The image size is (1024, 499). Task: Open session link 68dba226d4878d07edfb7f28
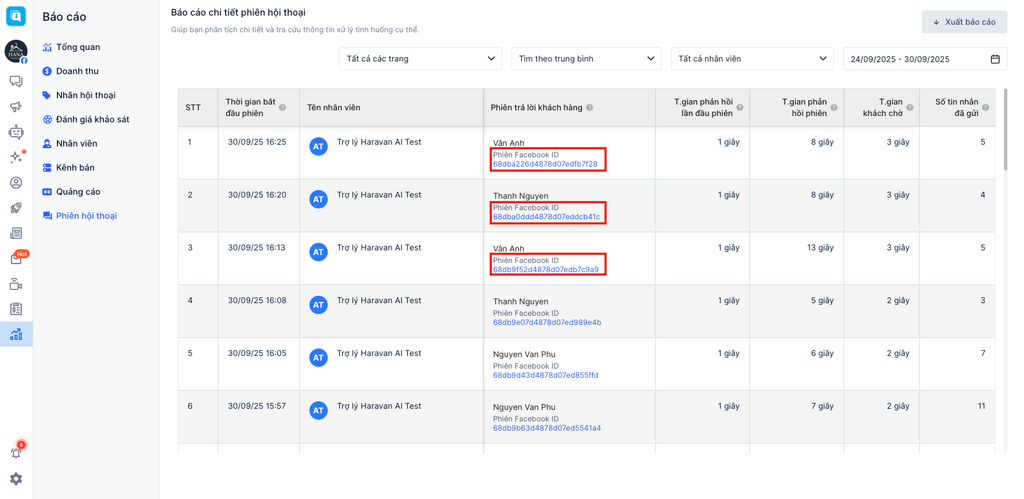click(x=545, y=164)
